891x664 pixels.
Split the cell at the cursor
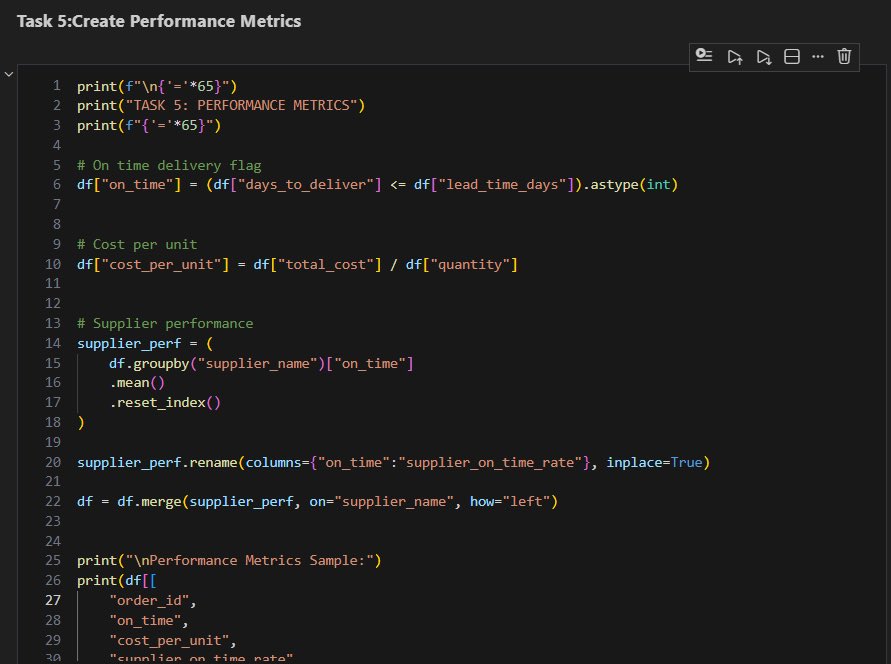791,56
